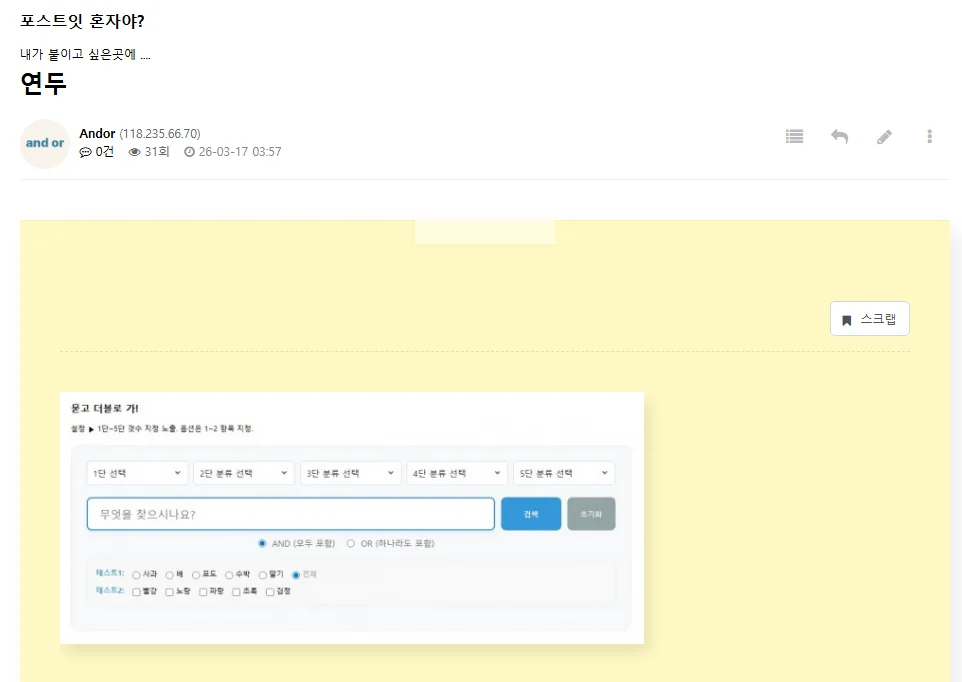Select the 전체 radio option
Viewport: 962px width, 682px height.
(296, 575)
